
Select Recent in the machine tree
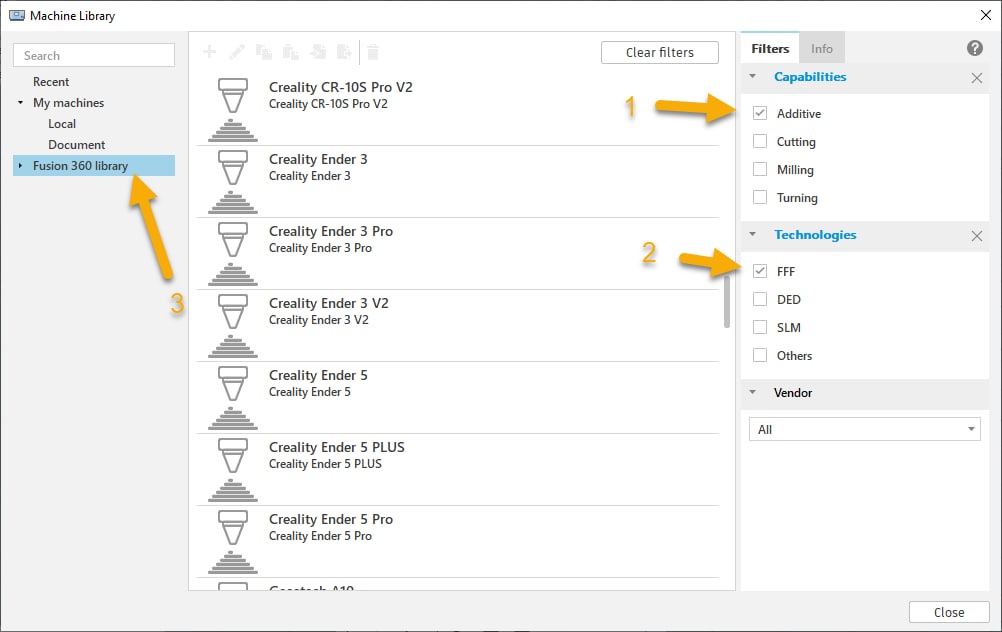51,82
